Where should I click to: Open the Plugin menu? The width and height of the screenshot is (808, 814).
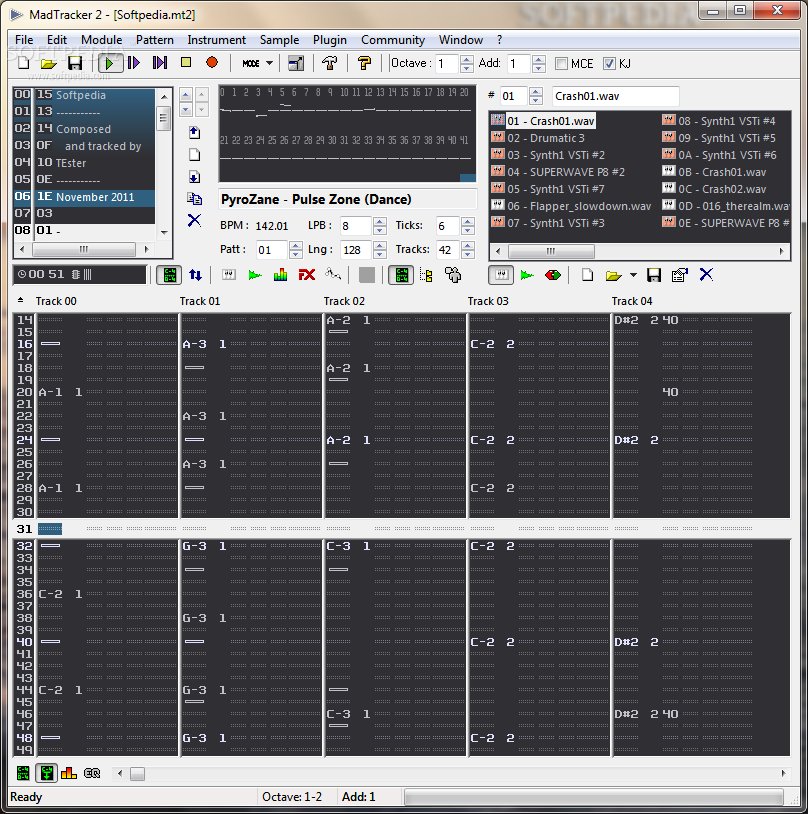(x=330, y=40)
